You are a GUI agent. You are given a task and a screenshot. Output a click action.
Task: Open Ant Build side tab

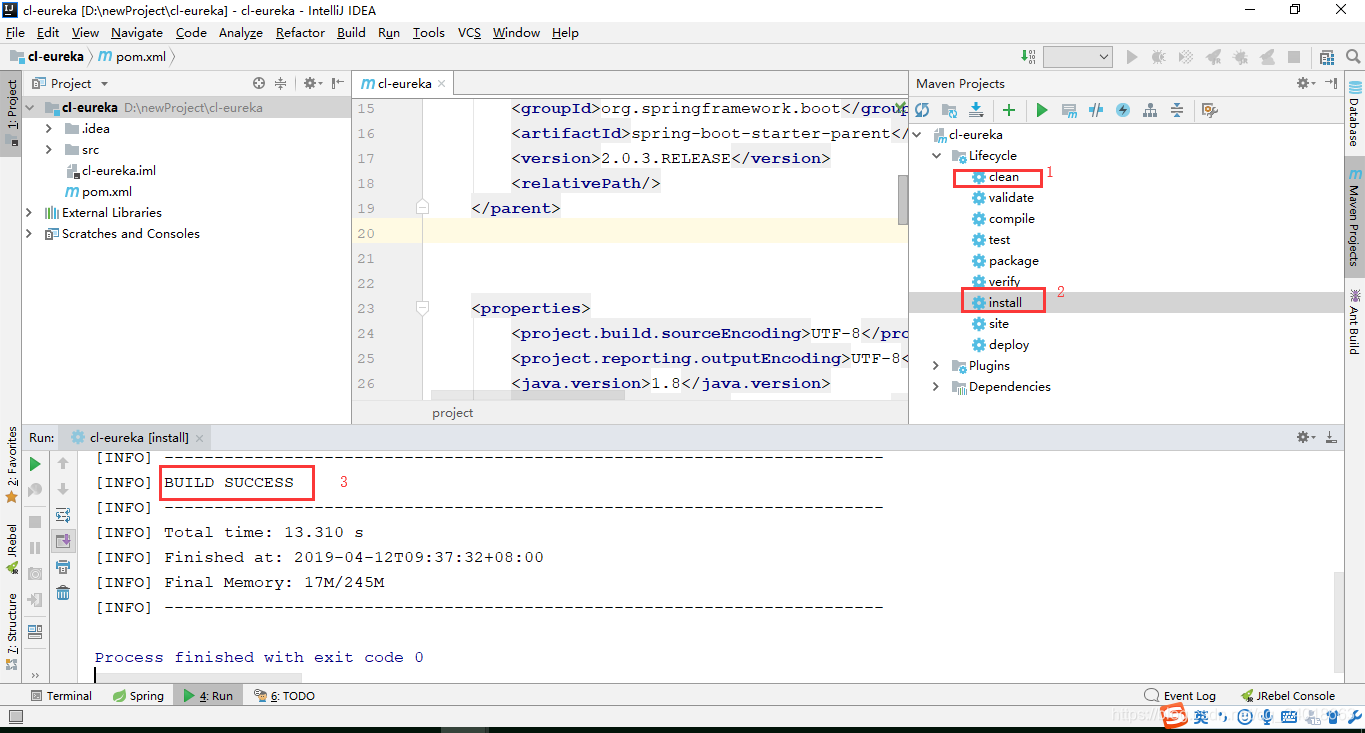pos(1354,321)
